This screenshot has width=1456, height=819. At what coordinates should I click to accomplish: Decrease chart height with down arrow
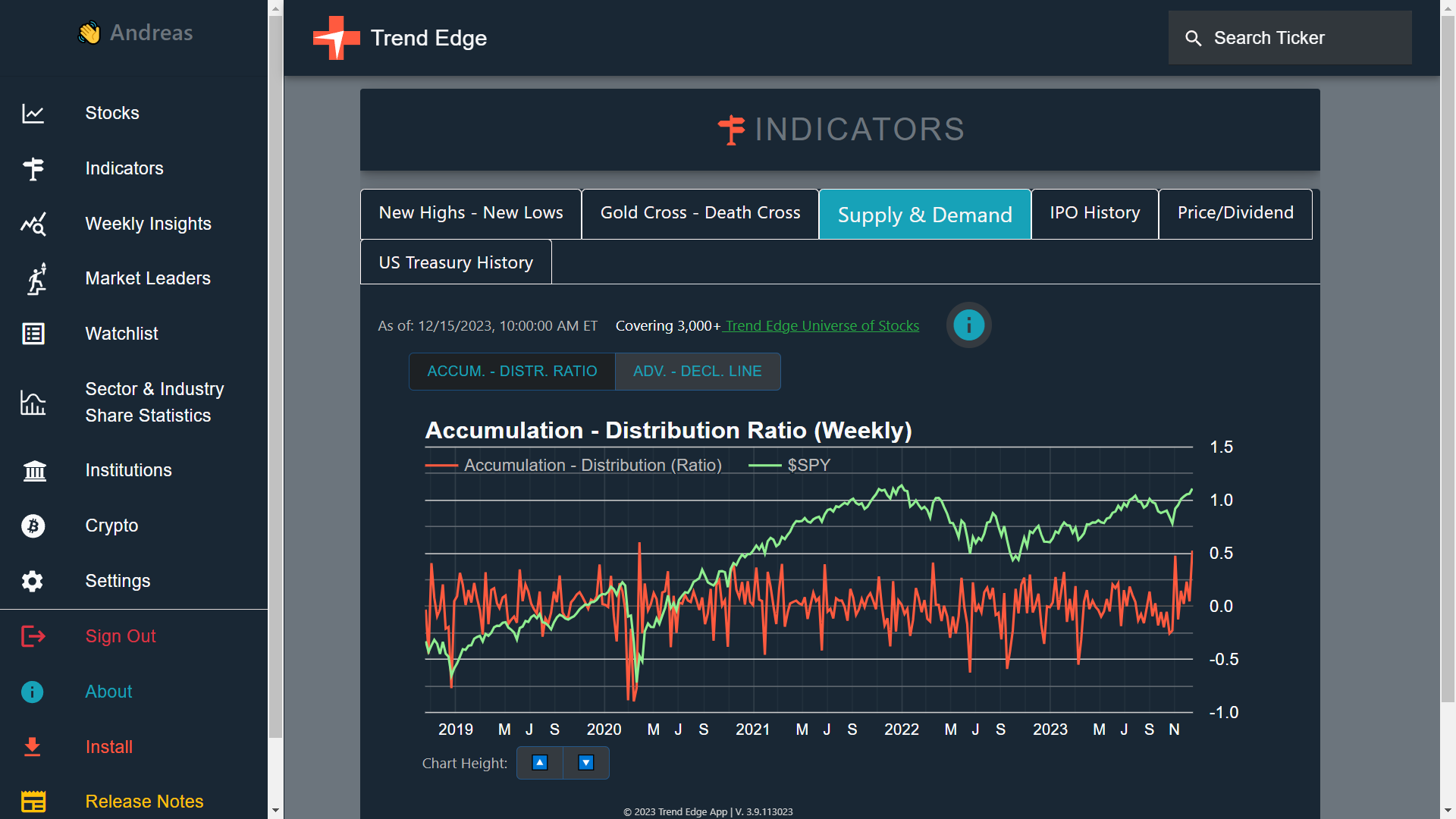(586, 763)
